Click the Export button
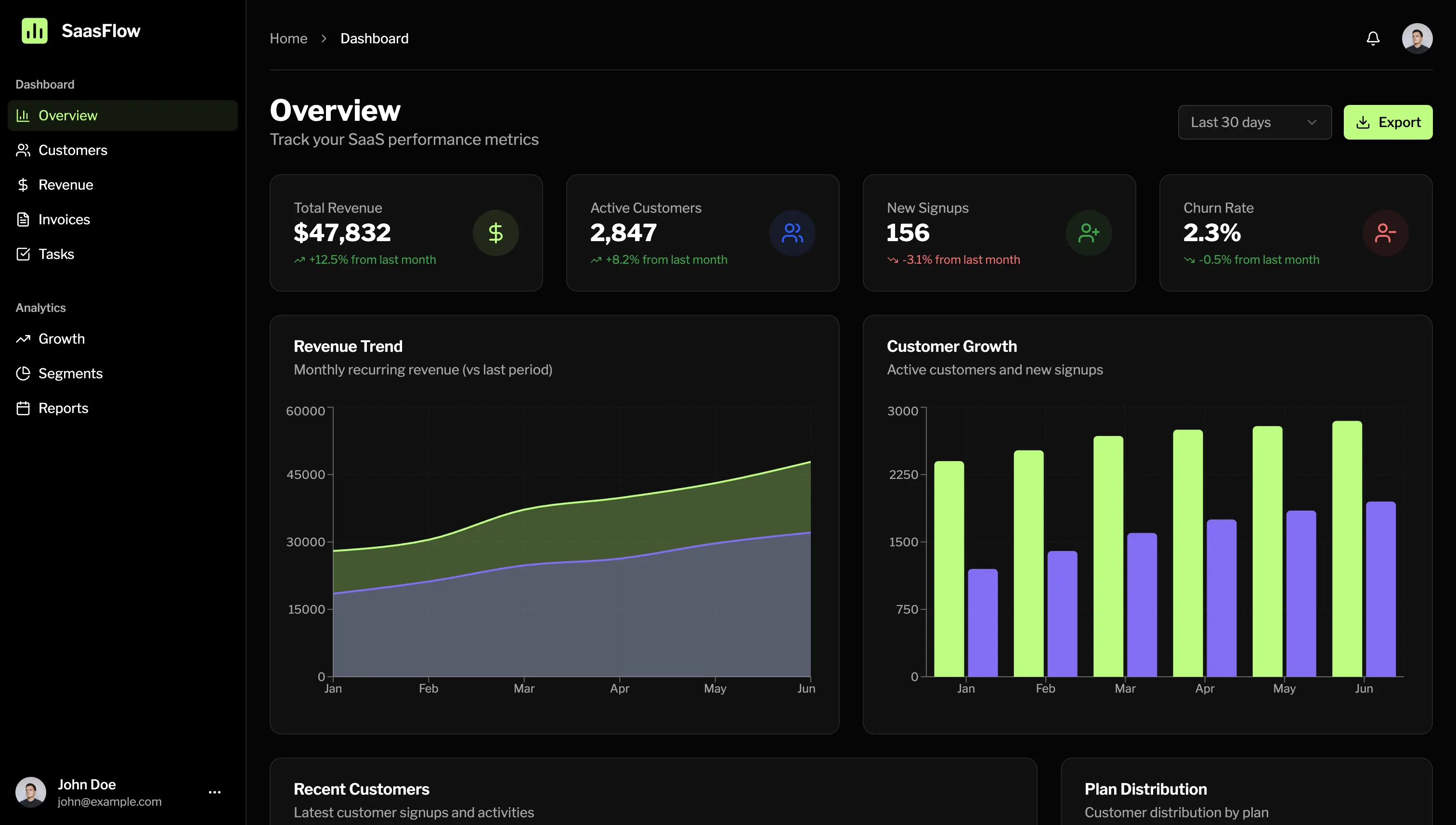 (x=1388, y=122)
